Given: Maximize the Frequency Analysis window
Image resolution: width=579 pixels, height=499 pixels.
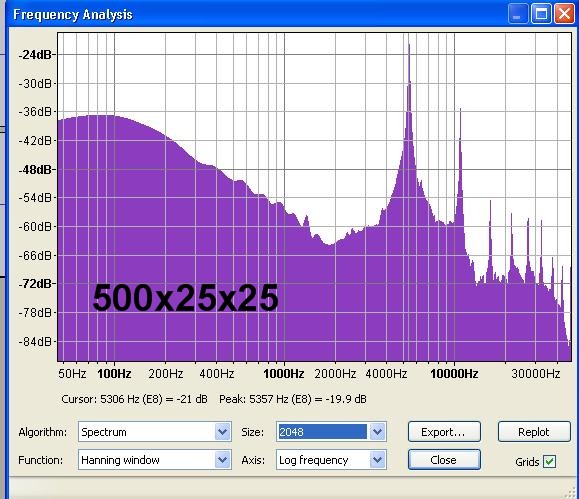Looking at the screenshot, I should 541,14.
